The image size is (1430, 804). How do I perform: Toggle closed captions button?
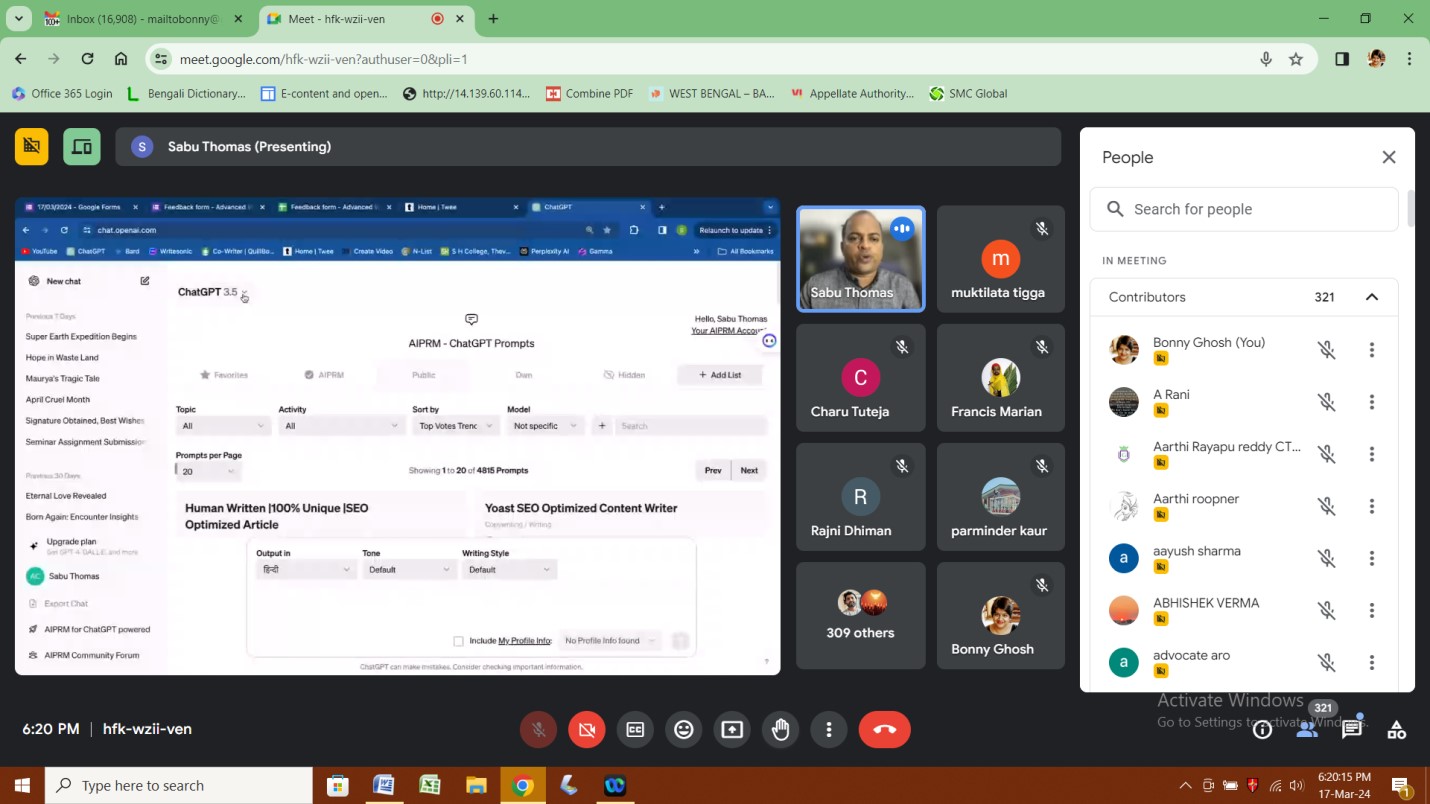[635, 730]
